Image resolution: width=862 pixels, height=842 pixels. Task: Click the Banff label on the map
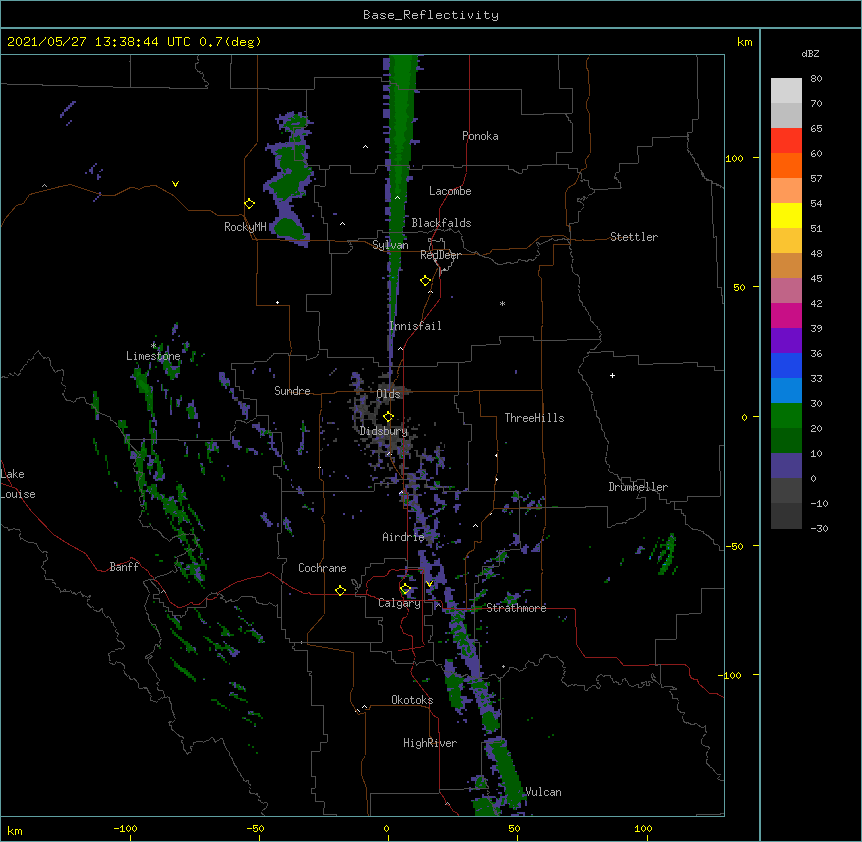coord(124,567)
